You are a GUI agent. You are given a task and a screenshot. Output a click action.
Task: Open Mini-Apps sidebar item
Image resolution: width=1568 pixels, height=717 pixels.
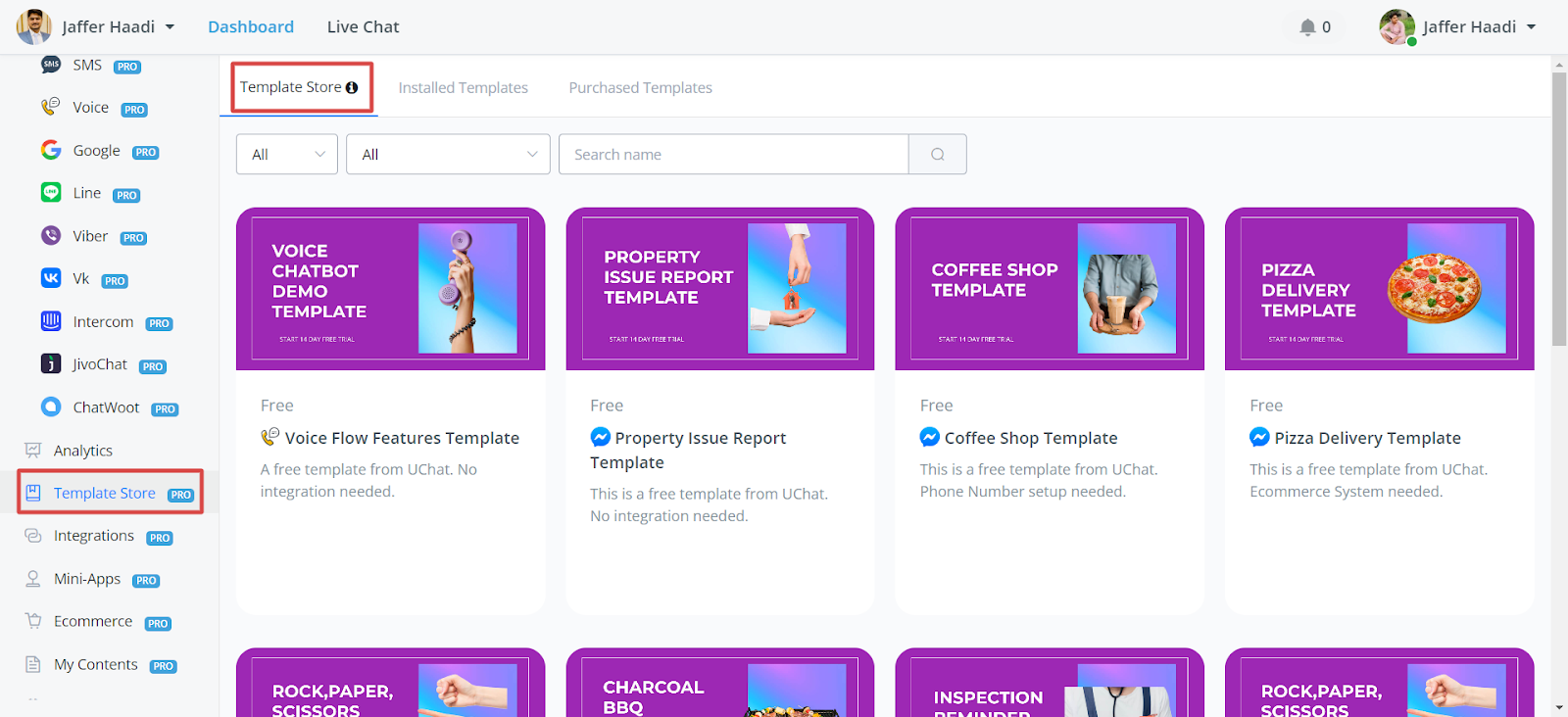87,579
